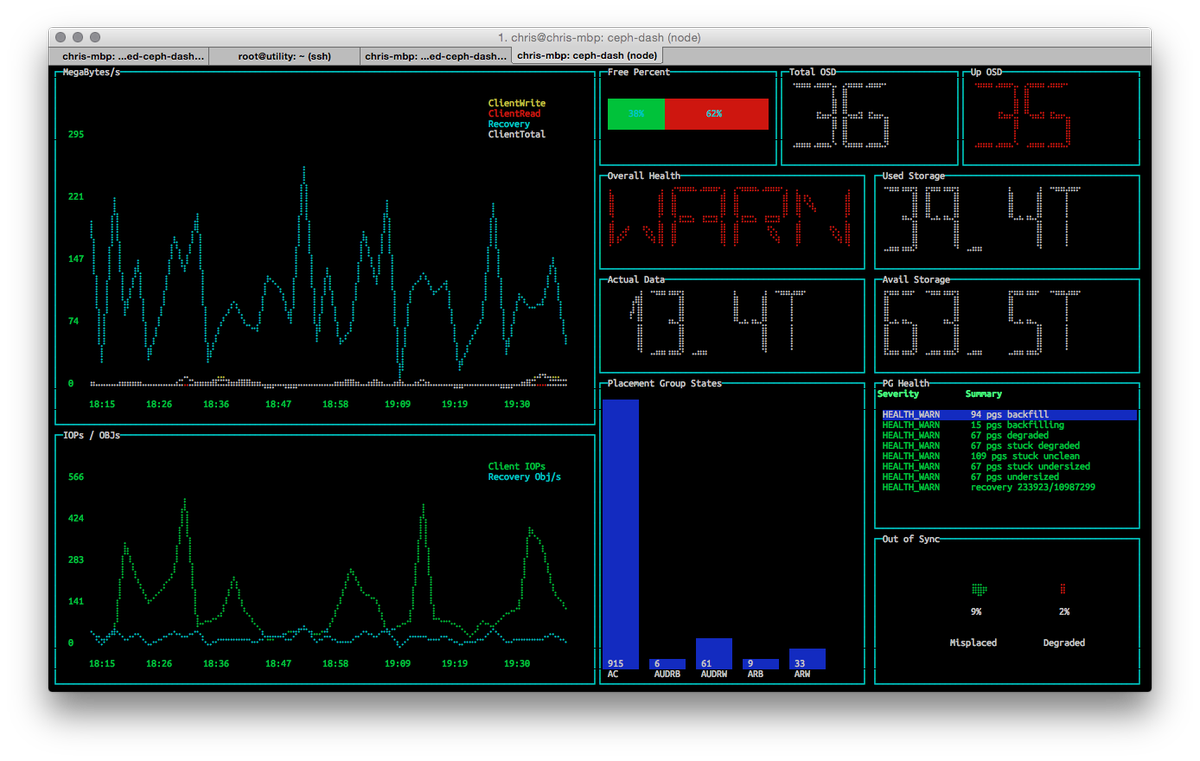Click the 2% degraded value
The width and height of the screenshot is (1200, 761).
point(1064,611)
